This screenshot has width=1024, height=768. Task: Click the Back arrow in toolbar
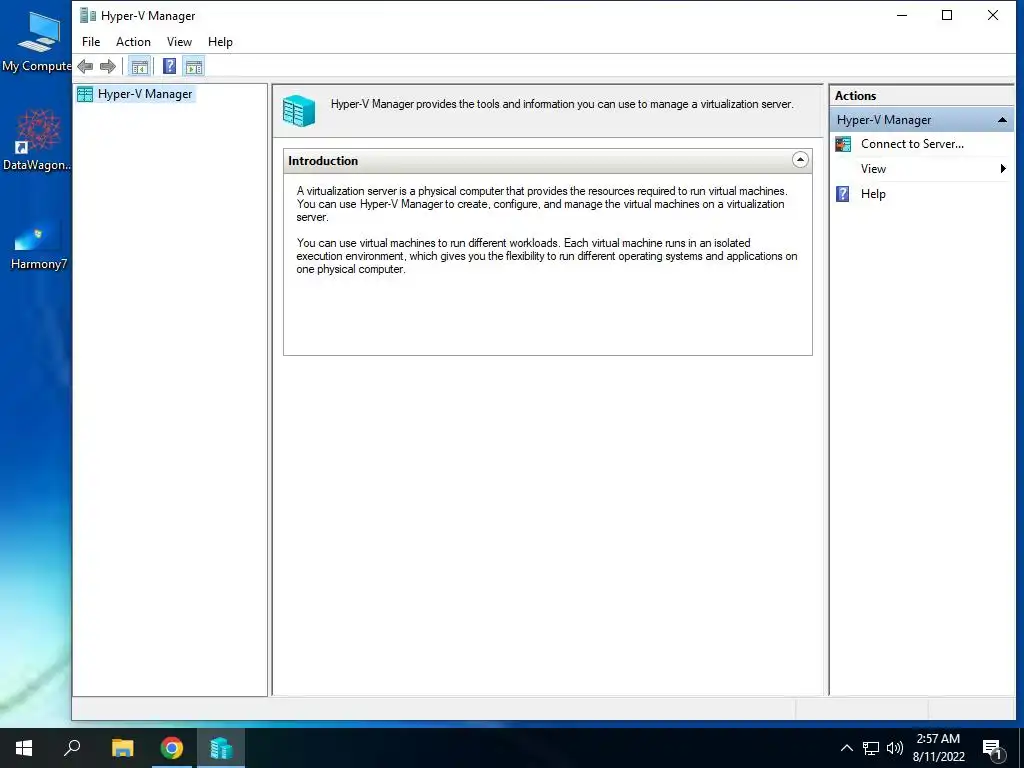(85, 66)
